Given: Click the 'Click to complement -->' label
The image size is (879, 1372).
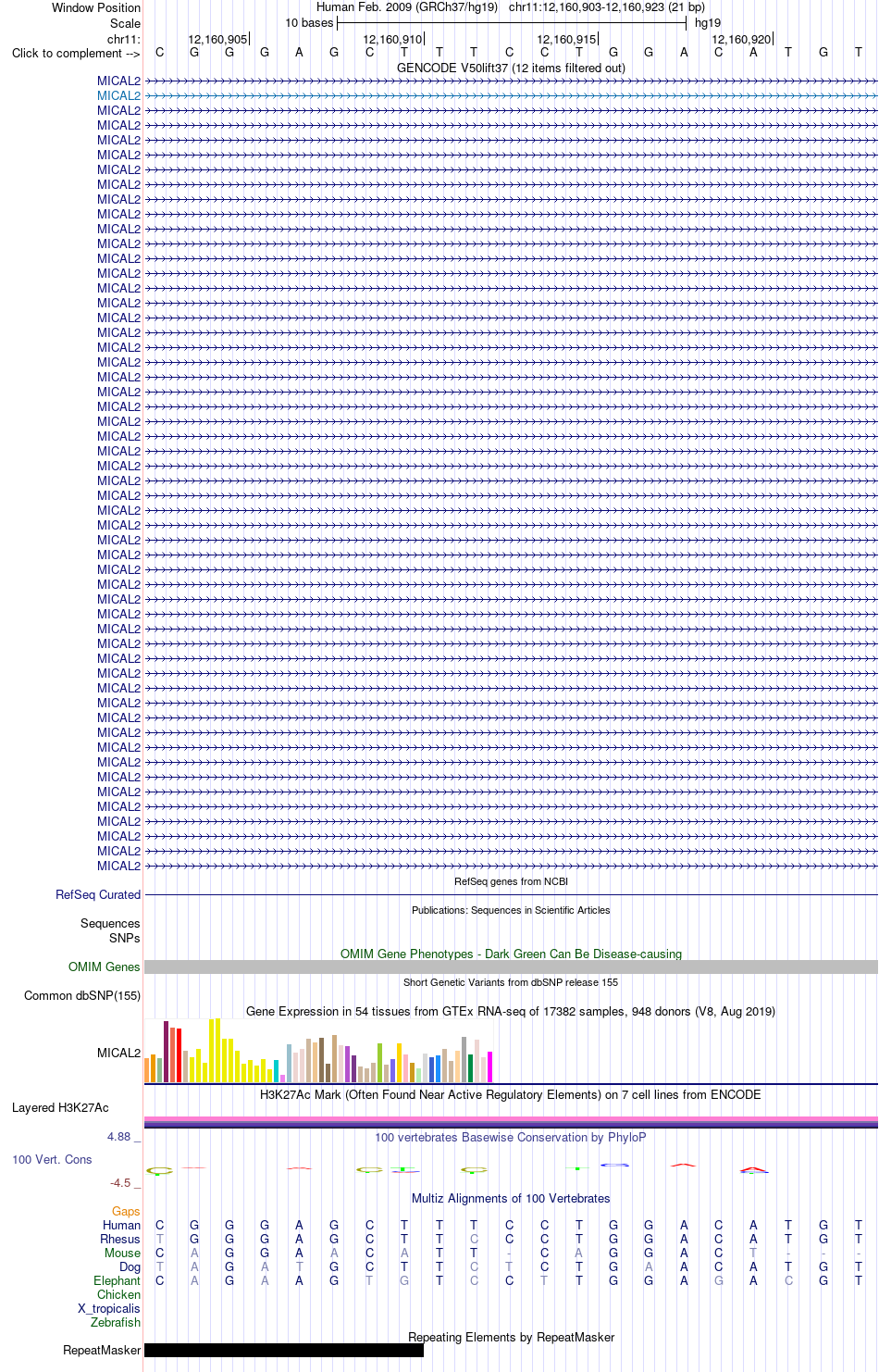Looking at the screenshot, I should 76,53.
